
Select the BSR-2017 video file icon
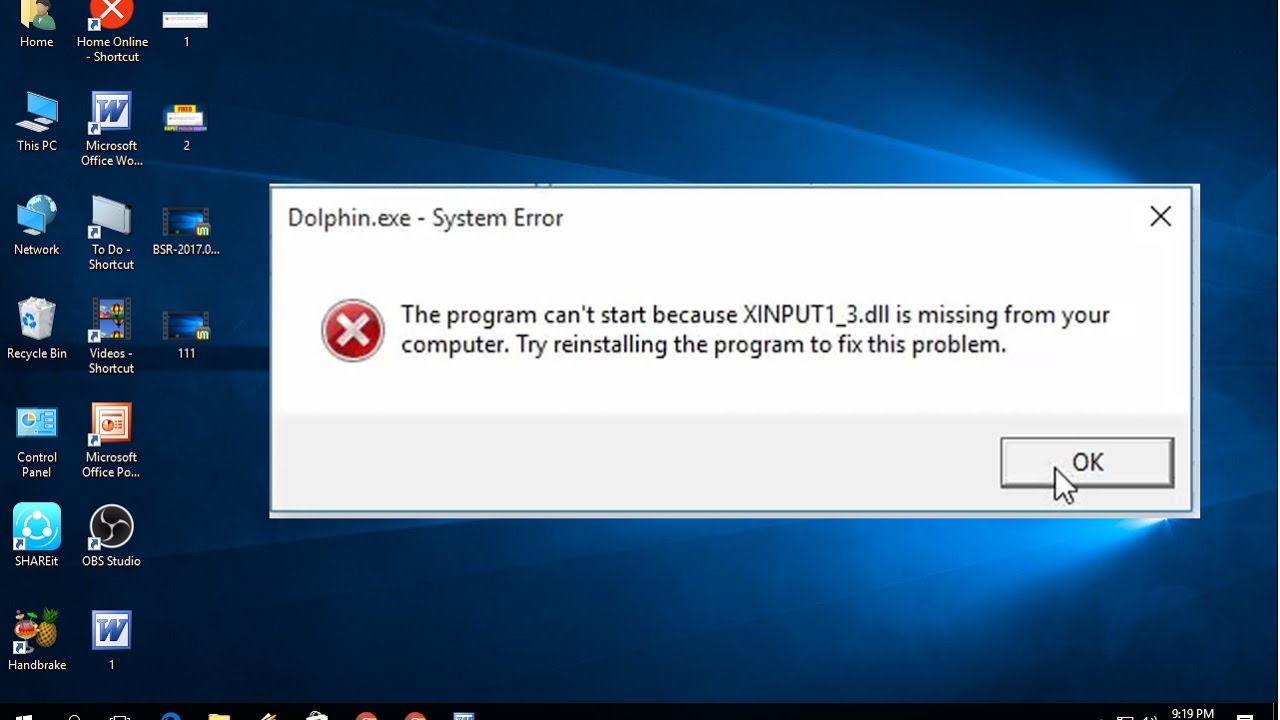[186, 230]
